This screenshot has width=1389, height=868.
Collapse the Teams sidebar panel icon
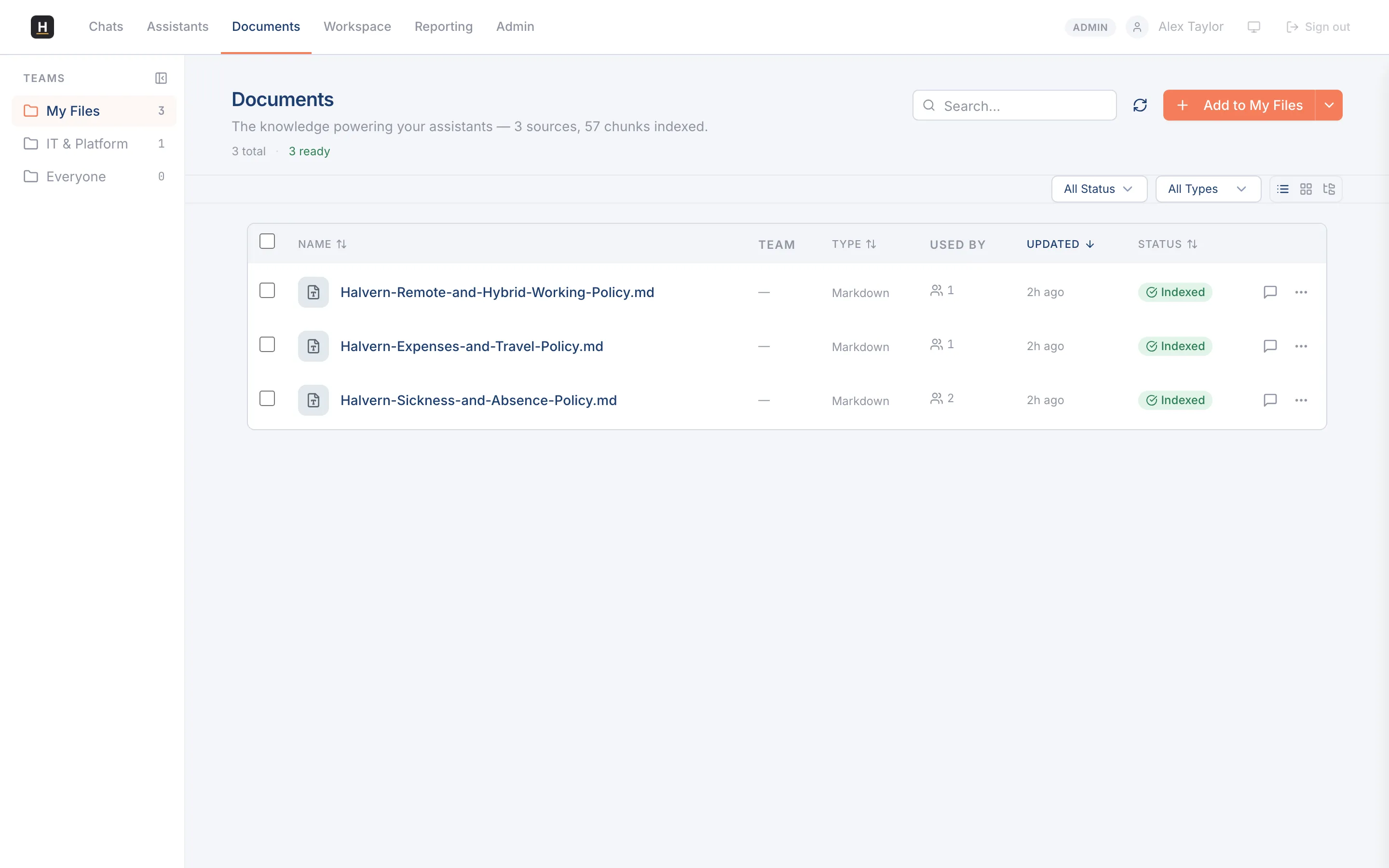point(161,78)
